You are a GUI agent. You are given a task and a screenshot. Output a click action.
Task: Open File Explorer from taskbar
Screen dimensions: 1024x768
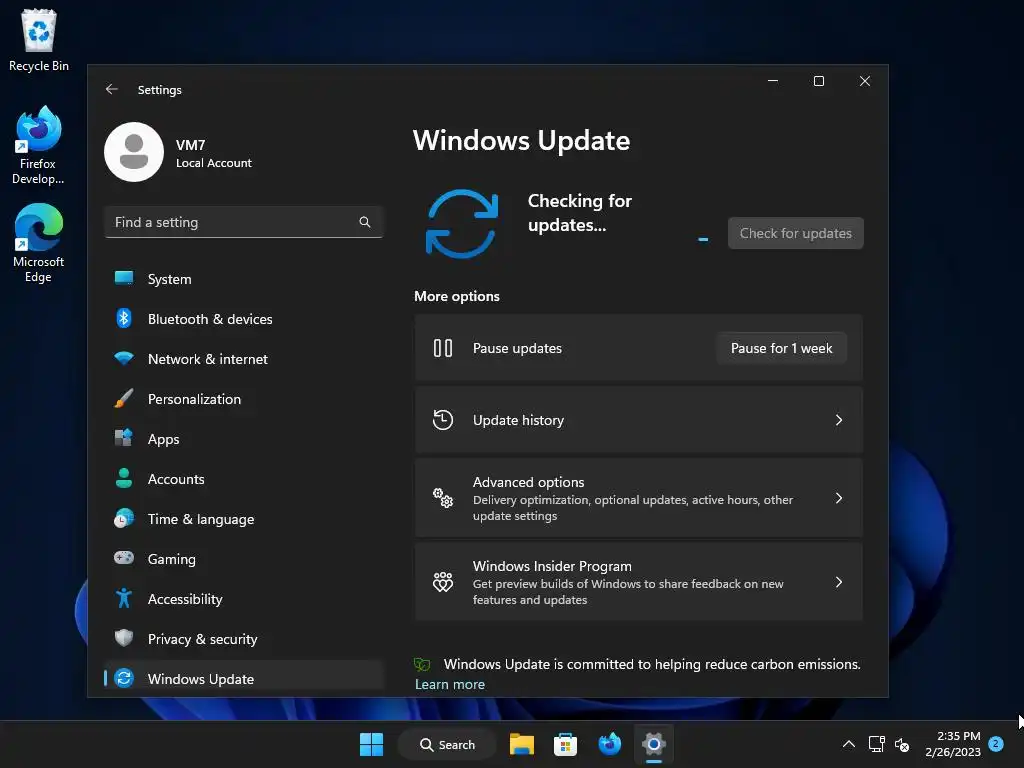522,744
